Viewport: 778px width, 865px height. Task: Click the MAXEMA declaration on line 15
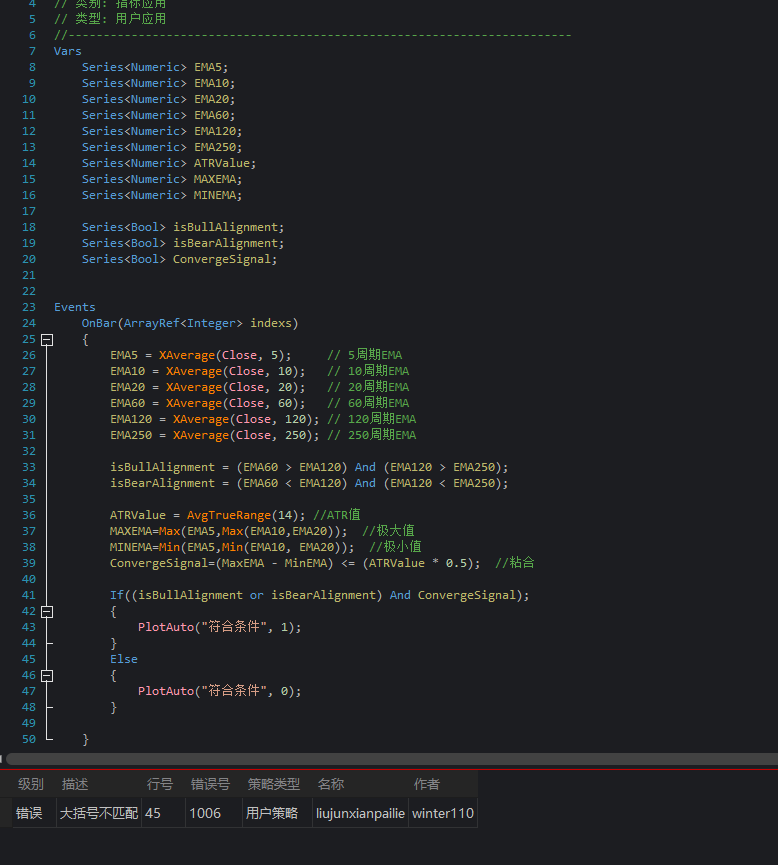point(215,179)
